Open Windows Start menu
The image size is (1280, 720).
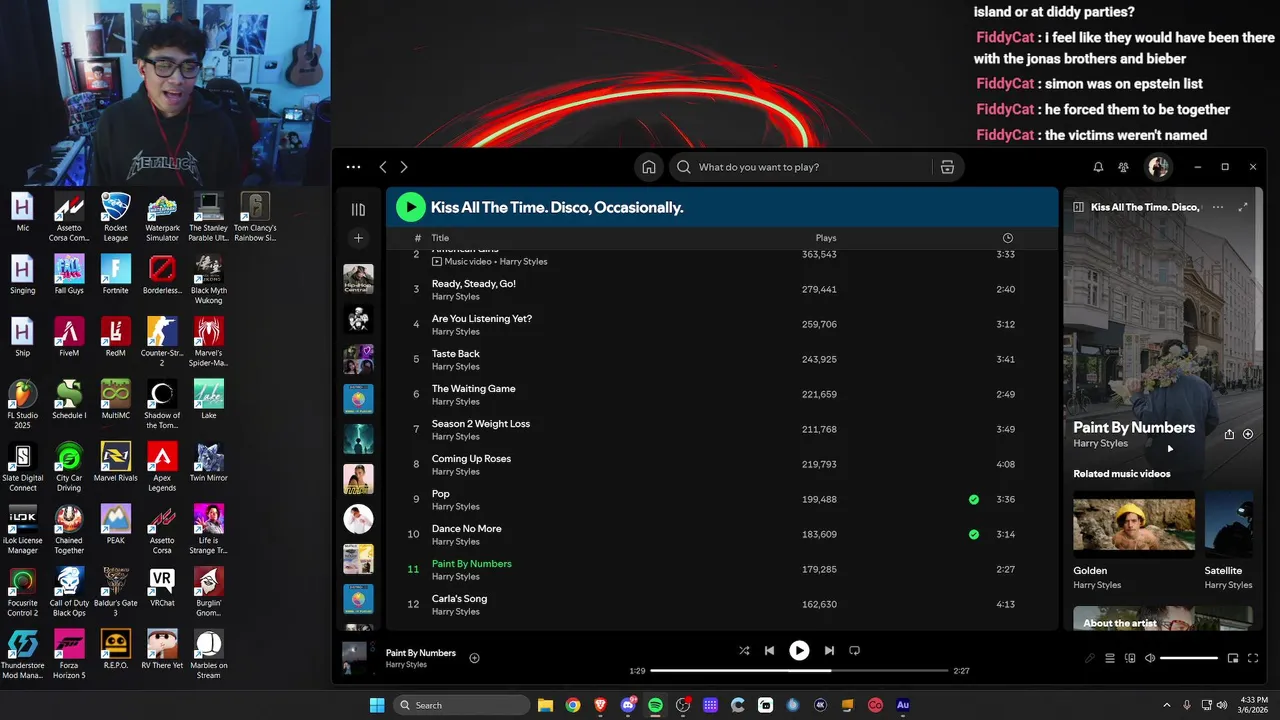coord(377,705)
